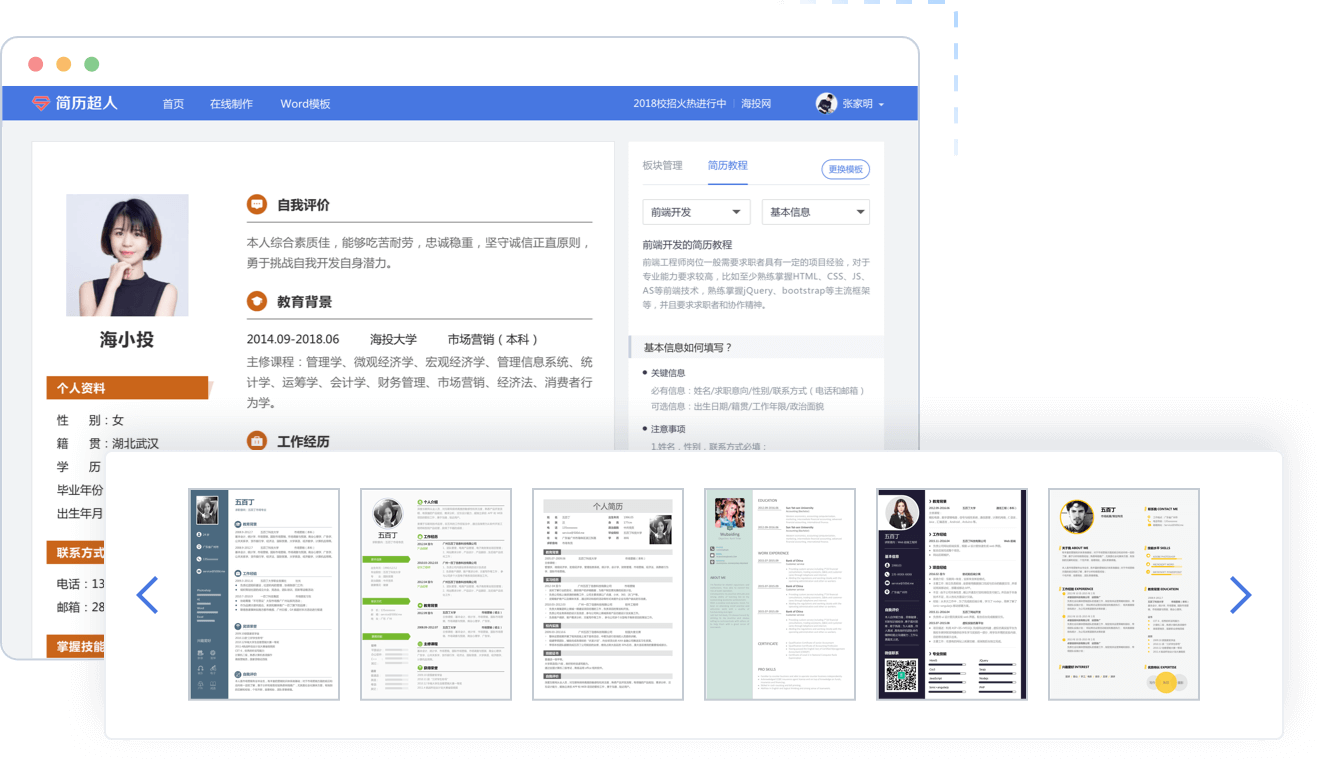Click the 籍贯 湖北武汉 row
This screenshot has width=1324, height=760.
[108, 444]
